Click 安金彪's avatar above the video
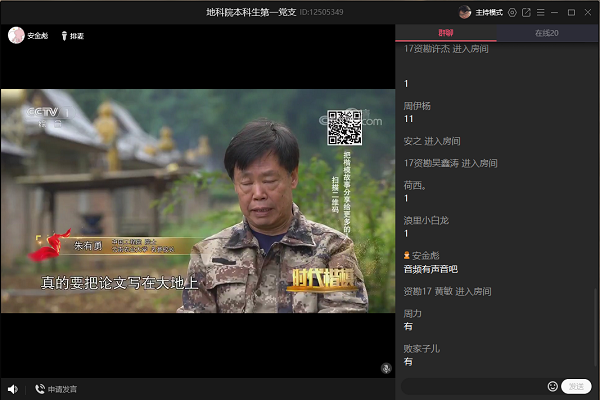Image resolution: width=600 pixels, height=400 pixels. tap(16, 35)
